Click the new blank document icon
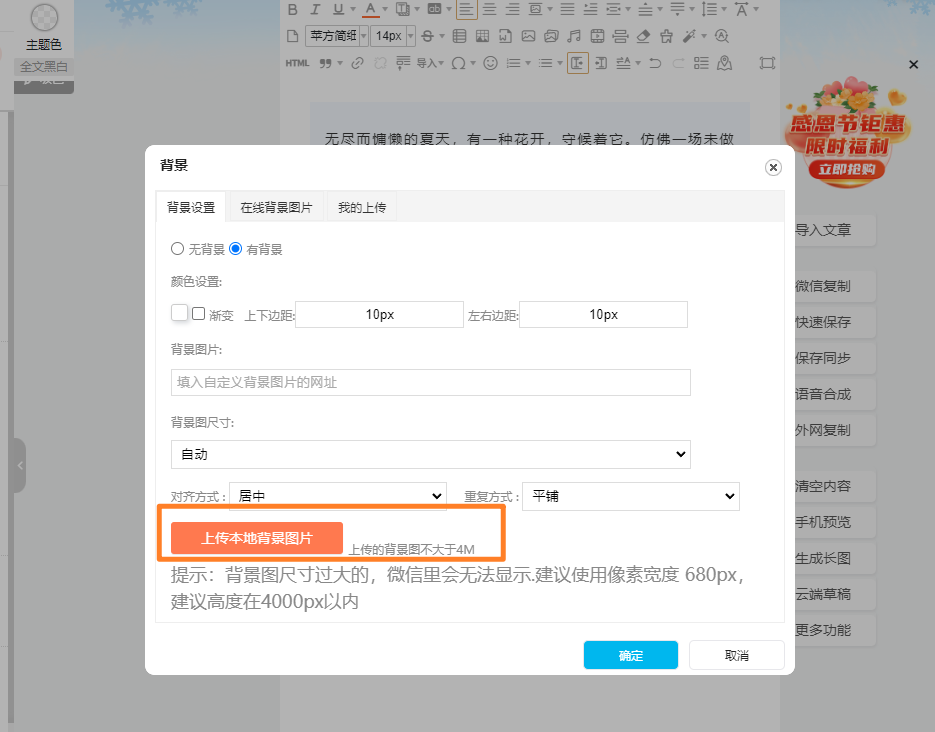The height and width of the screenshot is (732, 935). click(292, 36)
